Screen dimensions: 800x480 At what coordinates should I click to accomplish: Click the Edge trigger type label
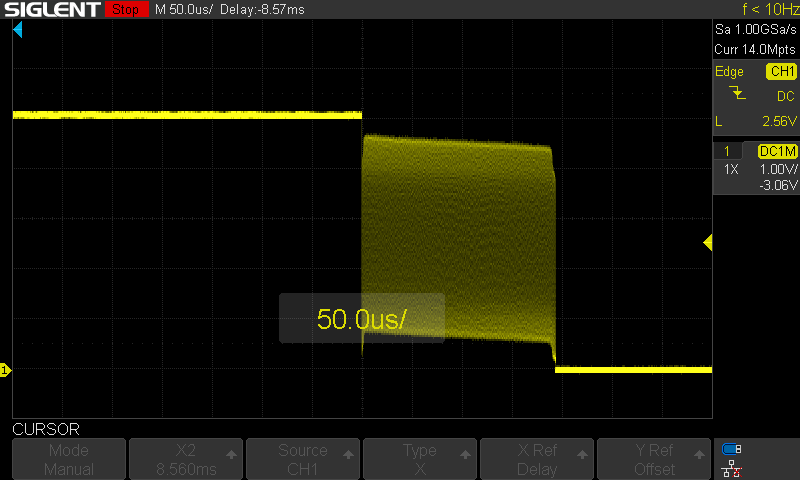point(729,71)
